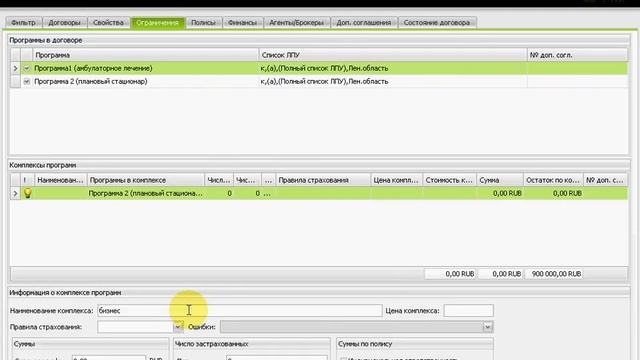640x360 pixels.
Task: Click Программы в комплексе column header
Action: pyautogui.click(x=146, y=180)
